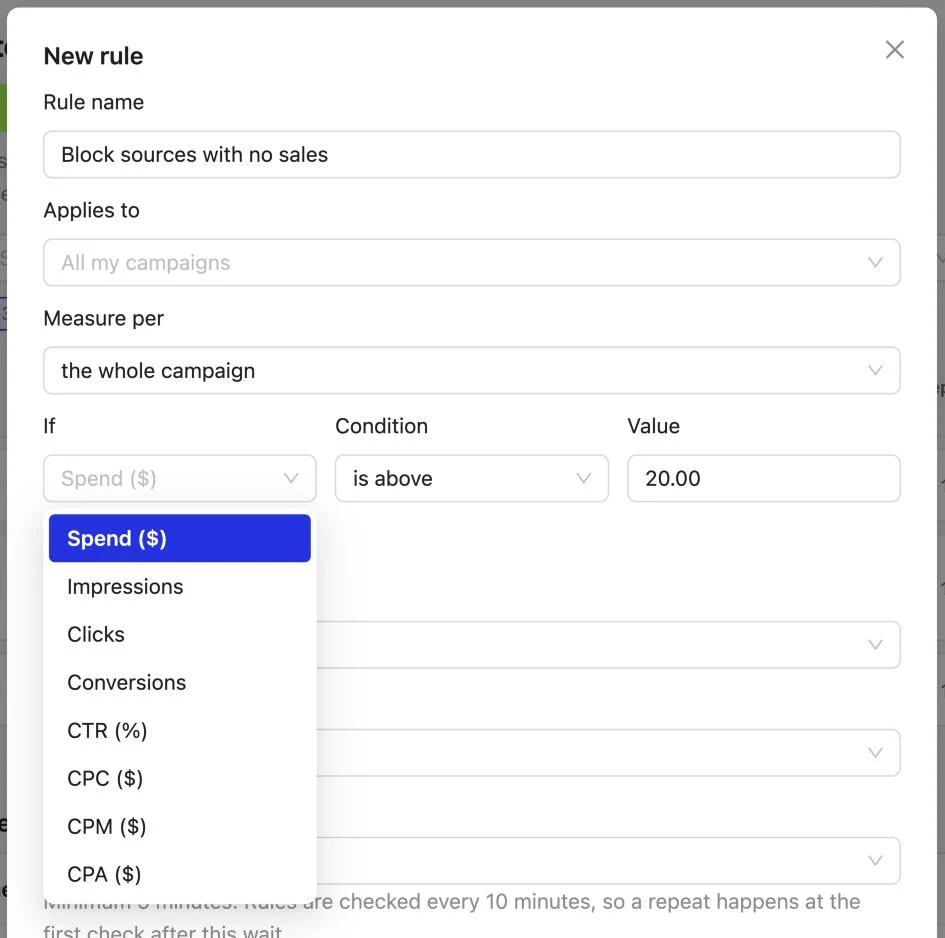This screenshot has height=938, width=945.
Task: Pick CTR (%) from the metric list
Action: (x=180, y=730)
